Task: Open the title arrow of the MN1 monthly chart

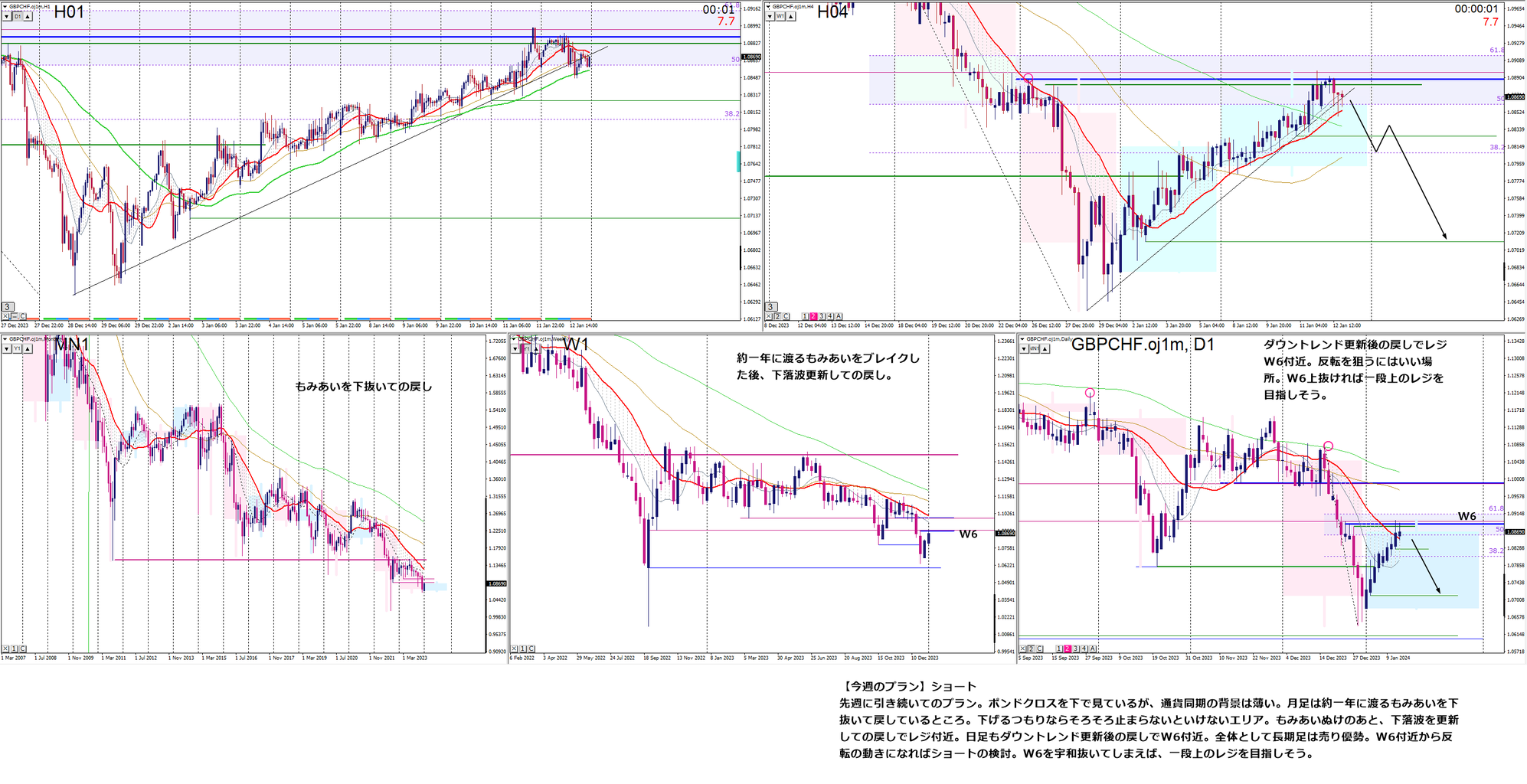Action: (x=5, y=338)
